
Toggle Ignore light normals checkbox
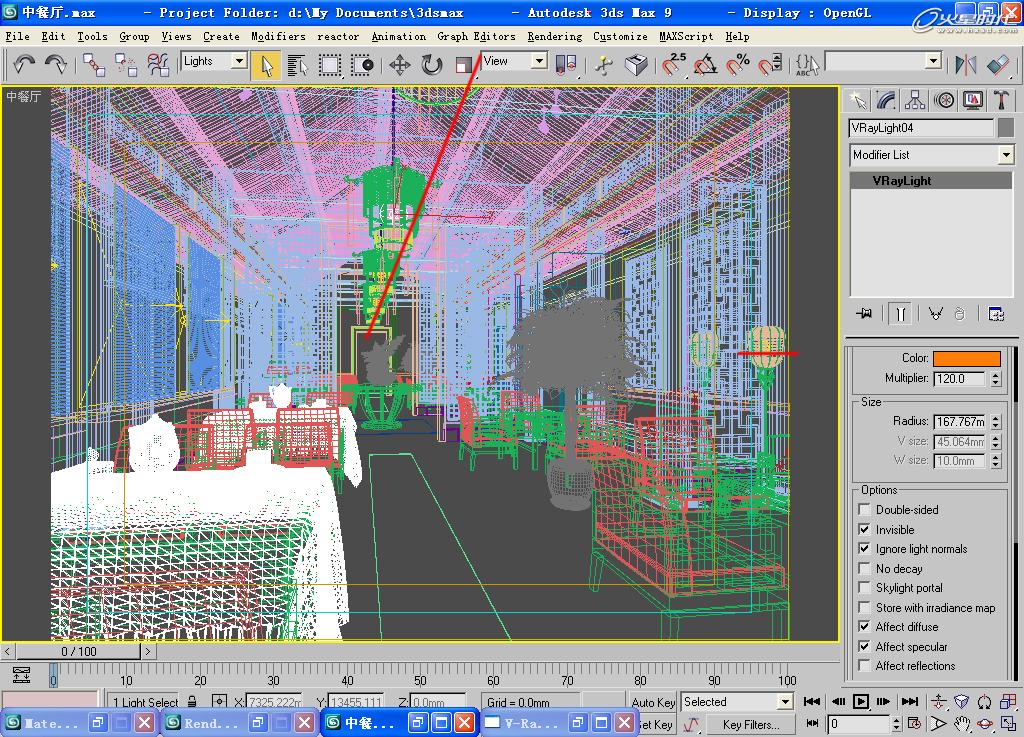coord(864,548)
